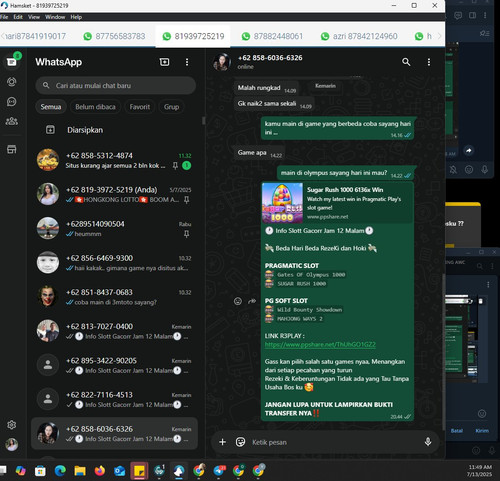
Task: Click the new chat icon
Action: 164,62
